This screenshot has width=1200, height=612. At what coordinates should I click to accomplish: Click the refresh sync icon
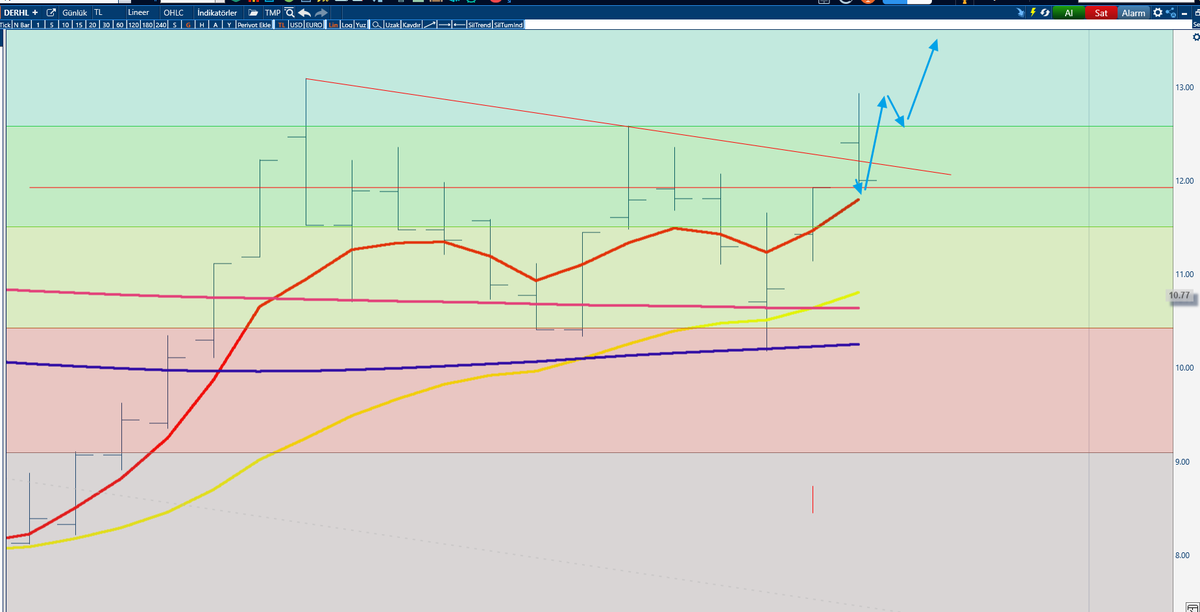tap(1045, 12)
